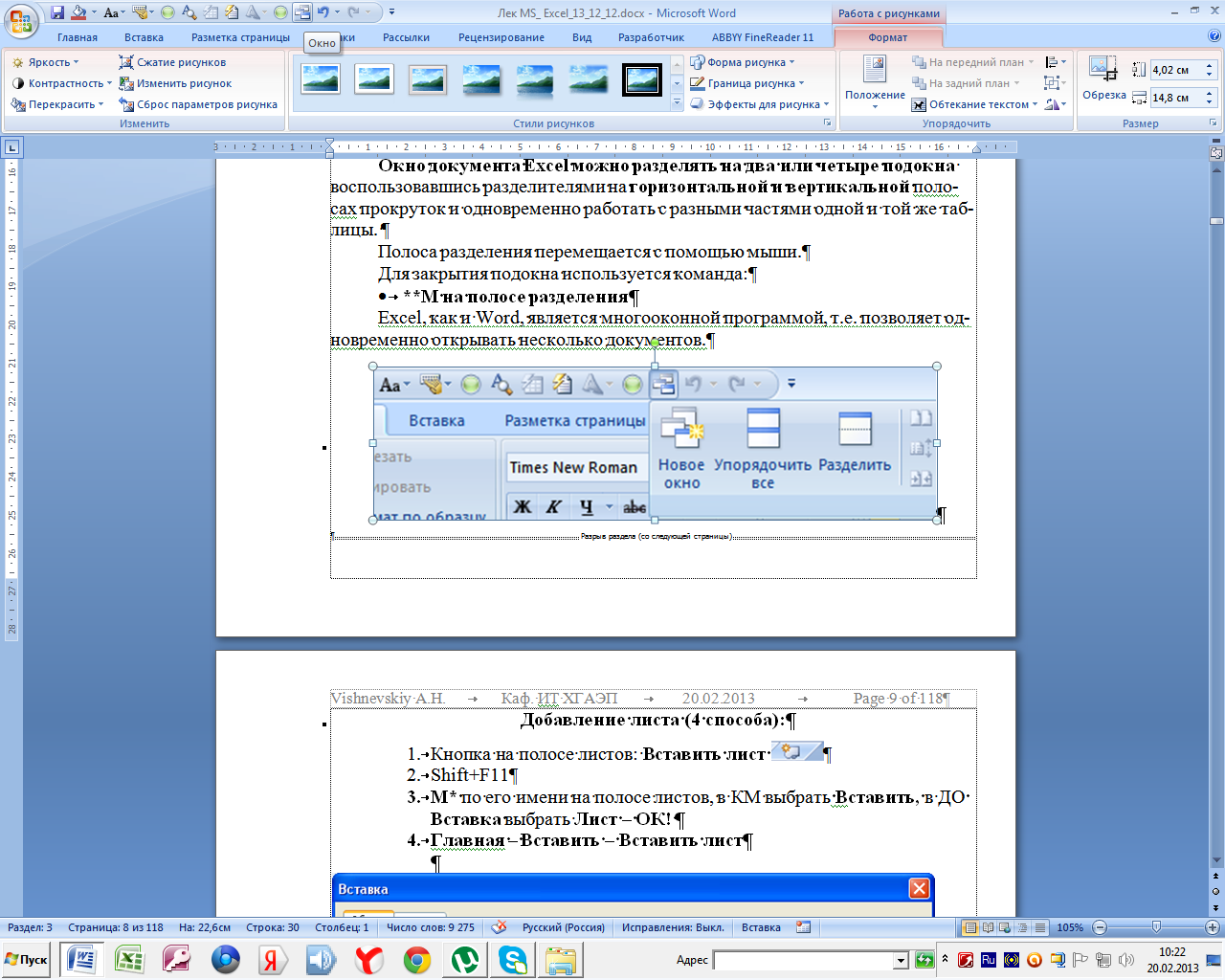Switch to Print Layout view
Screen dimensions: 1225x980
pyautogui.click(x=971, y=927)
